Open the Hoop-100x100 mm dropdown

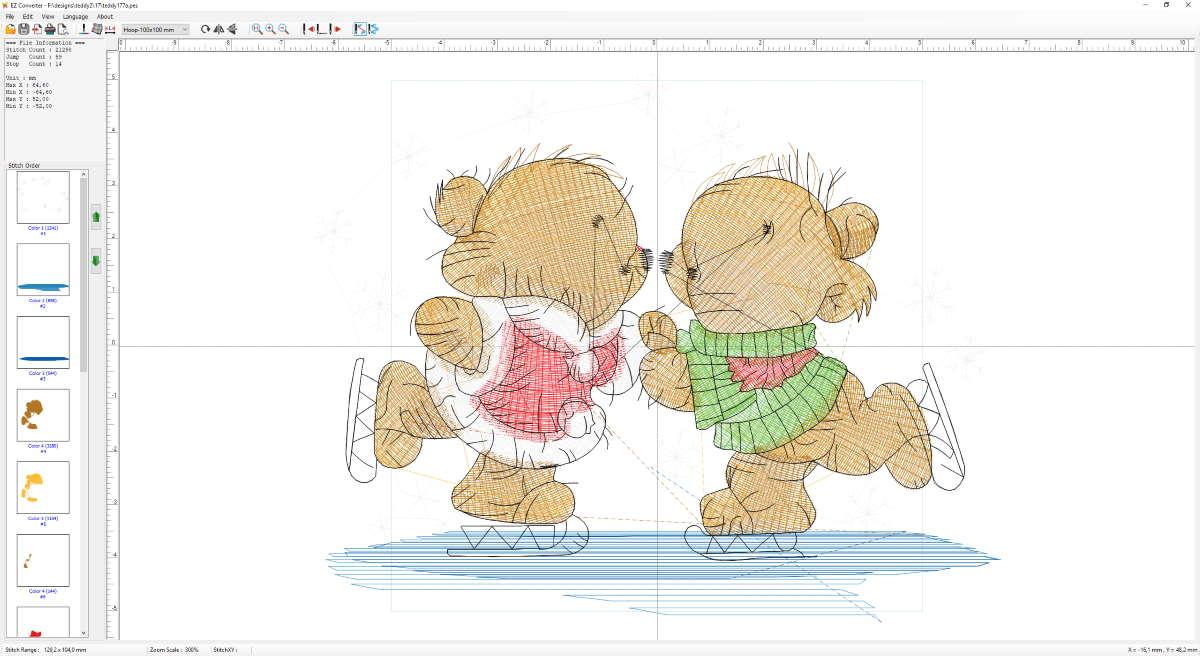coord(155,29)
